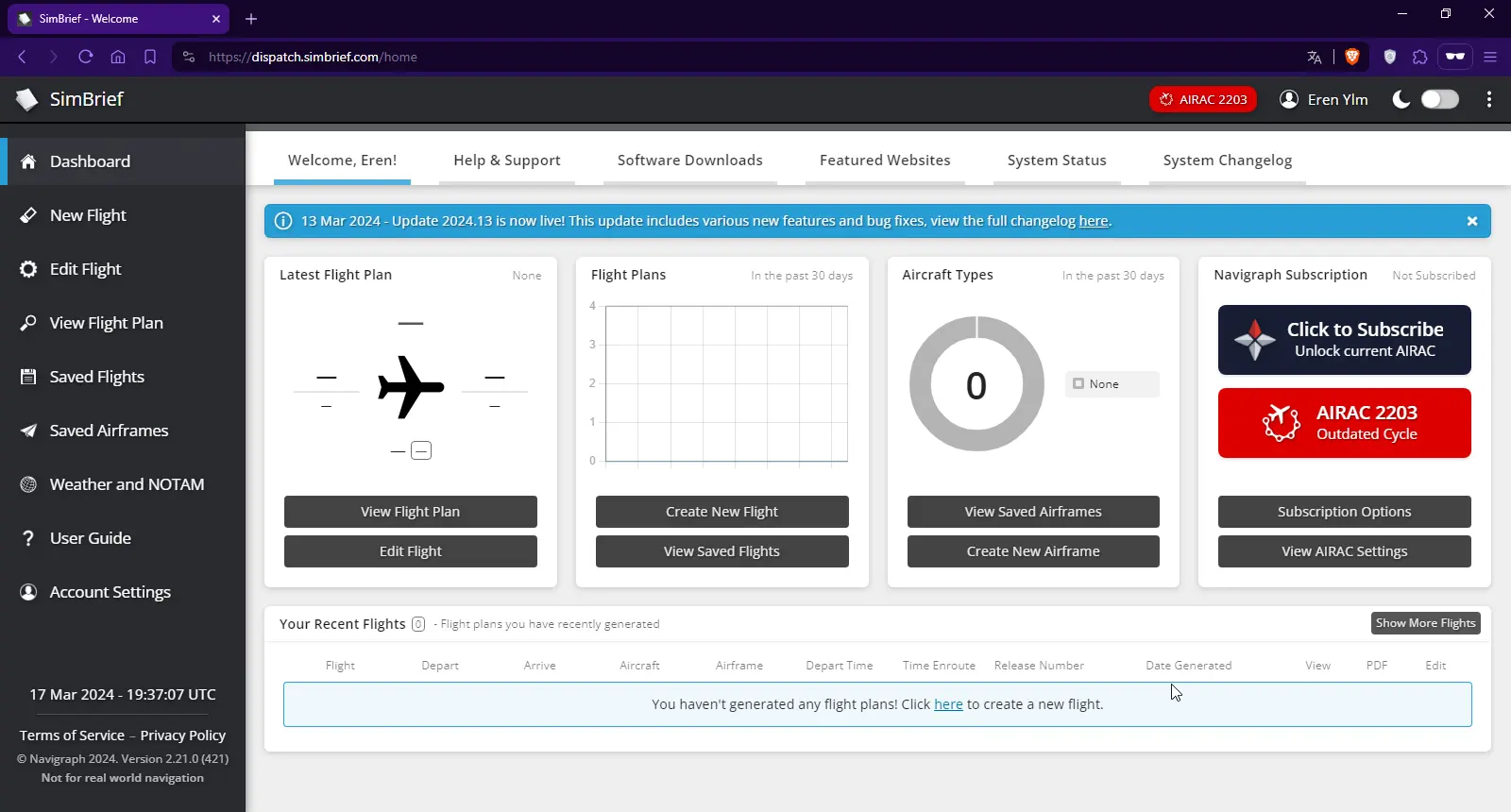The height and width of the screenshot is (812, 1511).
Task: Click the VPN shield icon in toolbar
Action: coord(1389,57)
